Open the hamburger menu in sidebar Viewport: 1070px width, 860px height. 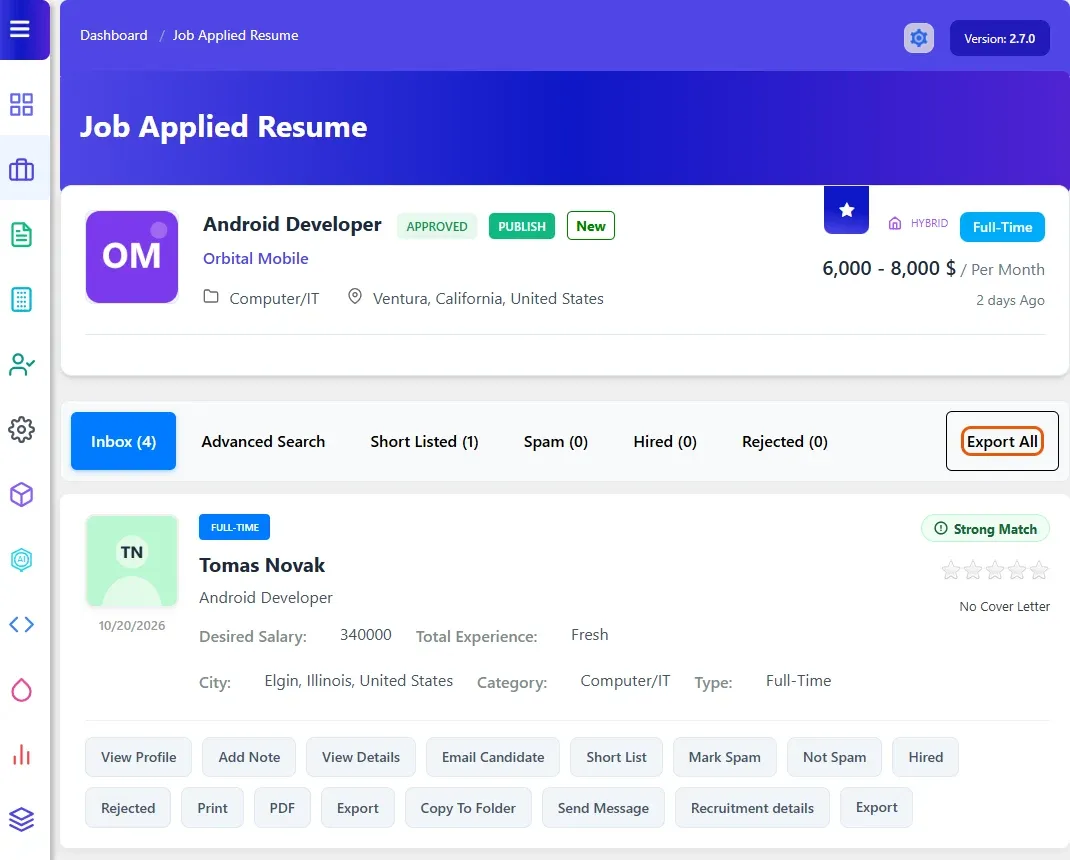click(20, 29)
